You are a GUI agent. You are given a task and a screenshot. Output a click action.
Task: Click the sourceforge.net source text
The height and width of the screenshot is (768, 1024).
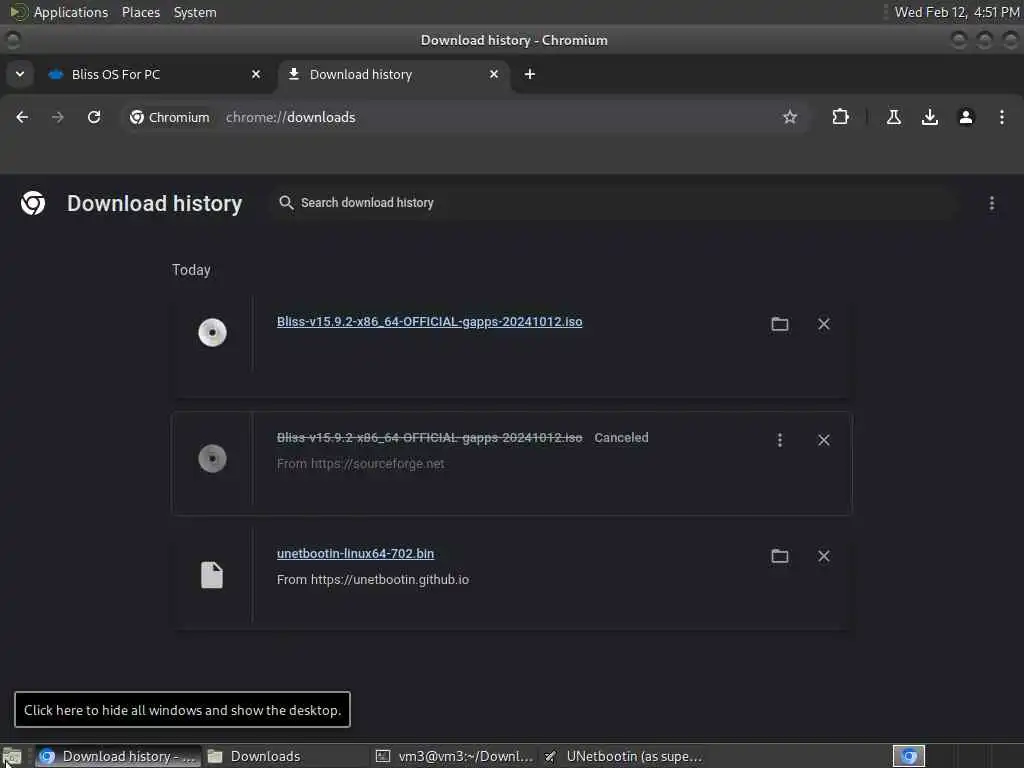360,464
